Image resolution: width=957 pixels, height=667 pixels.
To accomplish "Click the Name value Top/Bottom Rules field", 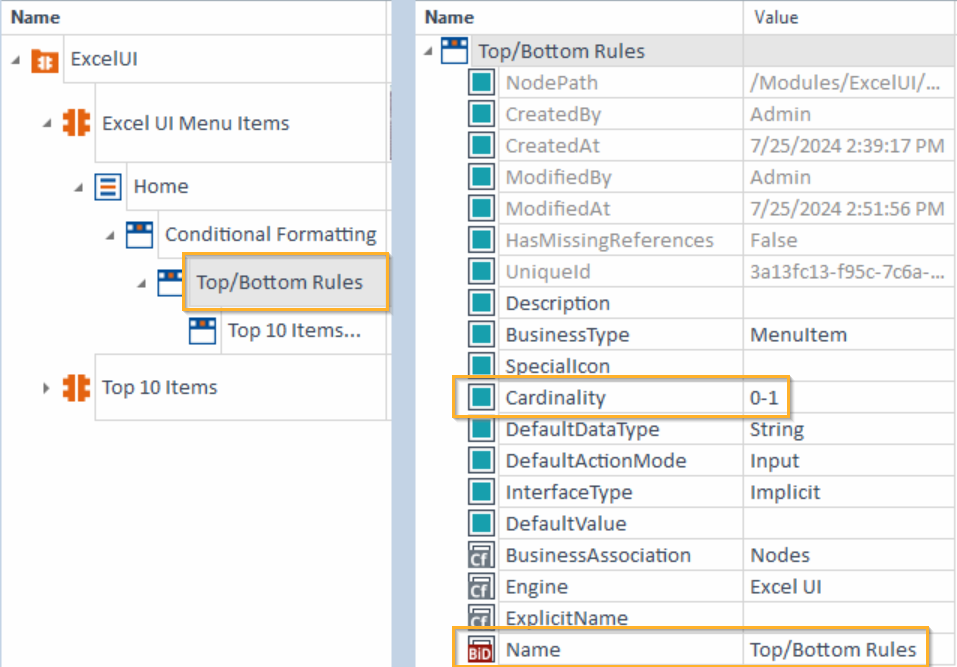I will coord(833,650).
